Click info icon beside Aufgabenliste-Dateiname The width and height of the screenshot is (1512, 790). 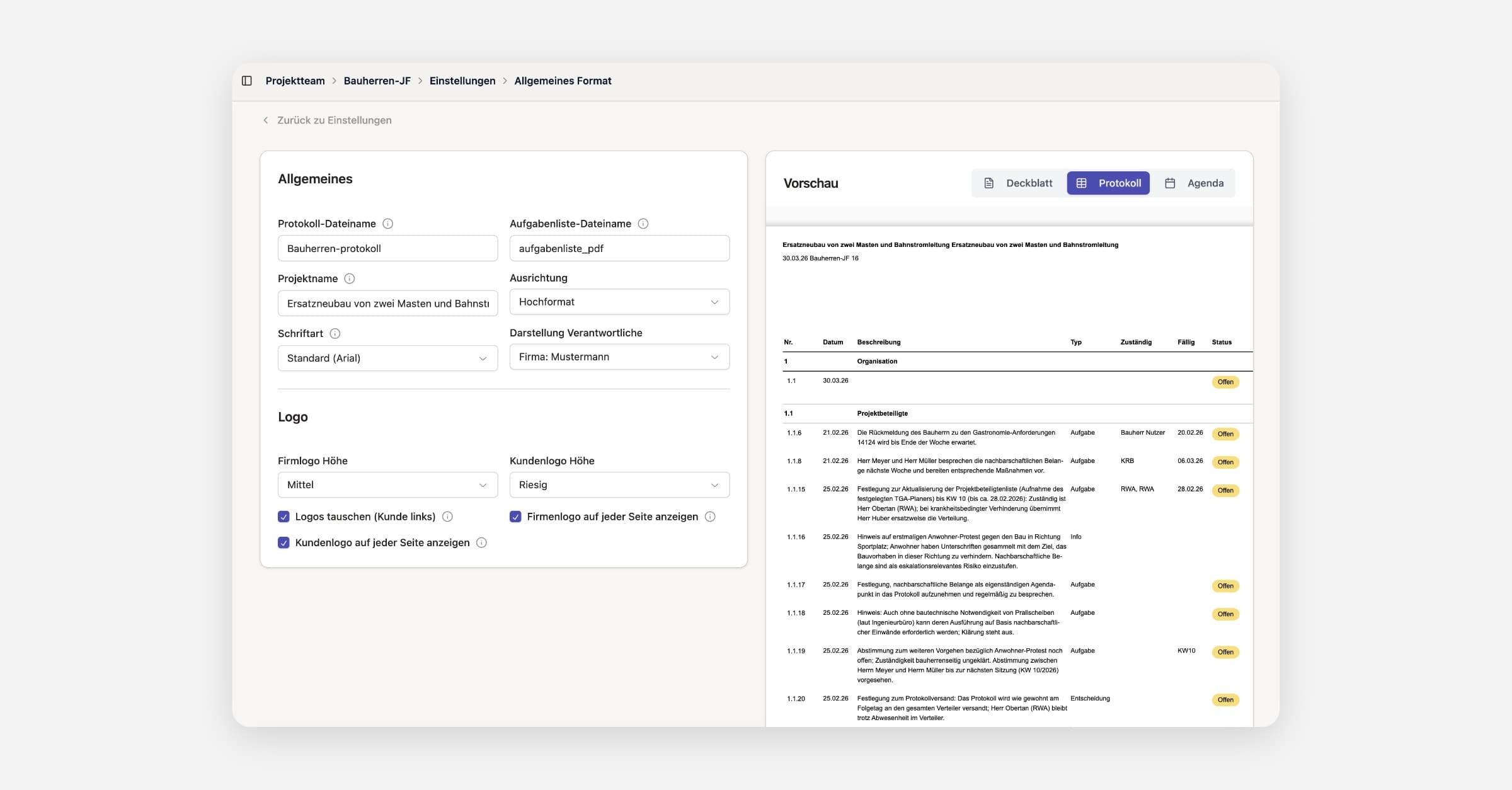point(643,224)
